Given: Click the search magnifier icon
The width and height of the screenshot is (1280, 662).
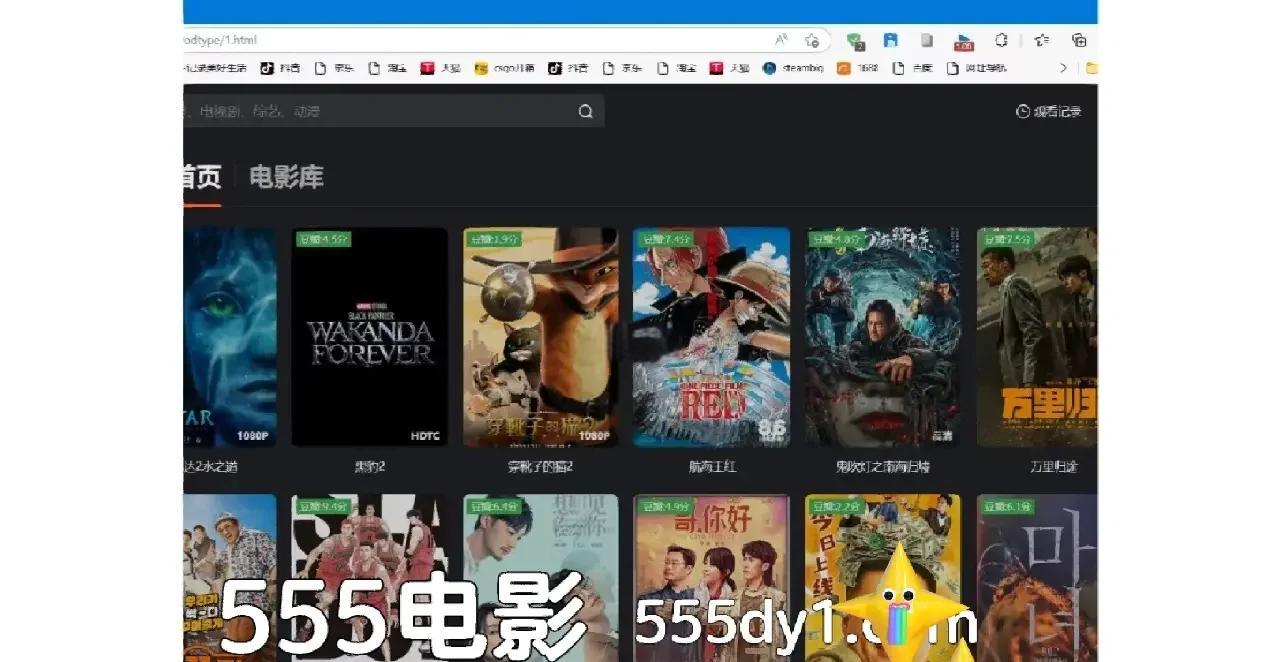Looking at the screenshot, I should [586, 111].
